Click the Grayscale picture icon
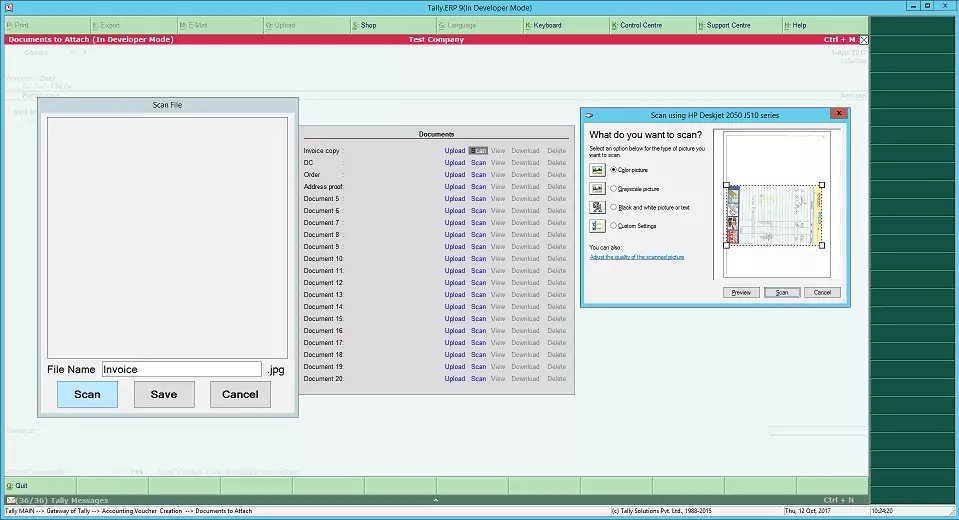The image size is (959, 520). (597, 188)
